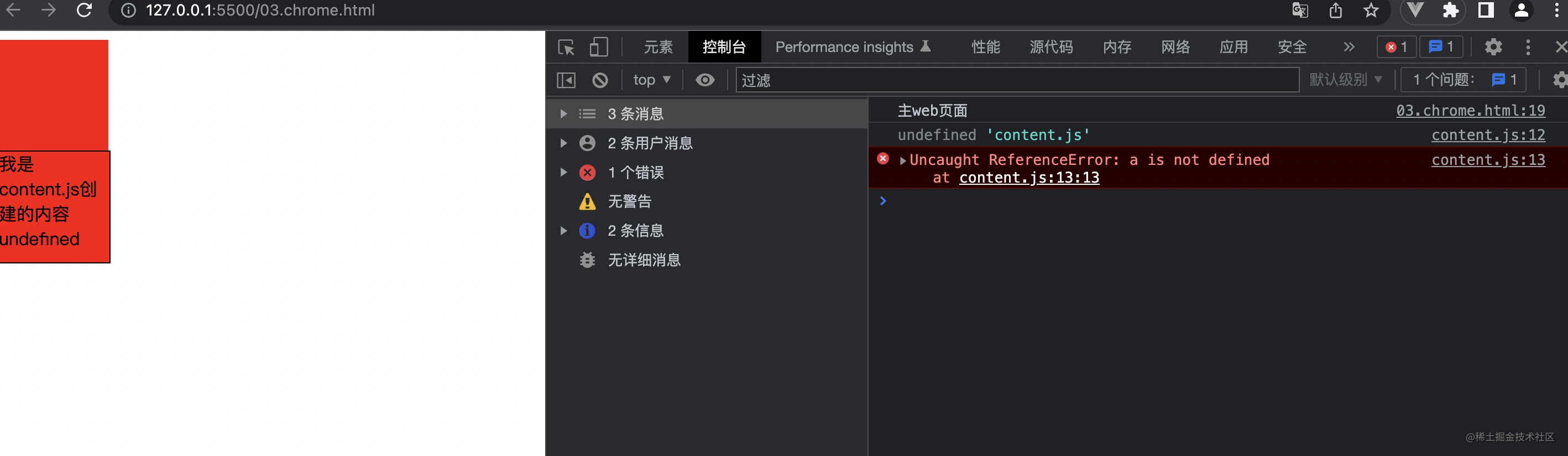The width and height of the screenshot is (1568, 456).
Task: Open the content.js:12 source link
Action: click(x=1488, y=134)
